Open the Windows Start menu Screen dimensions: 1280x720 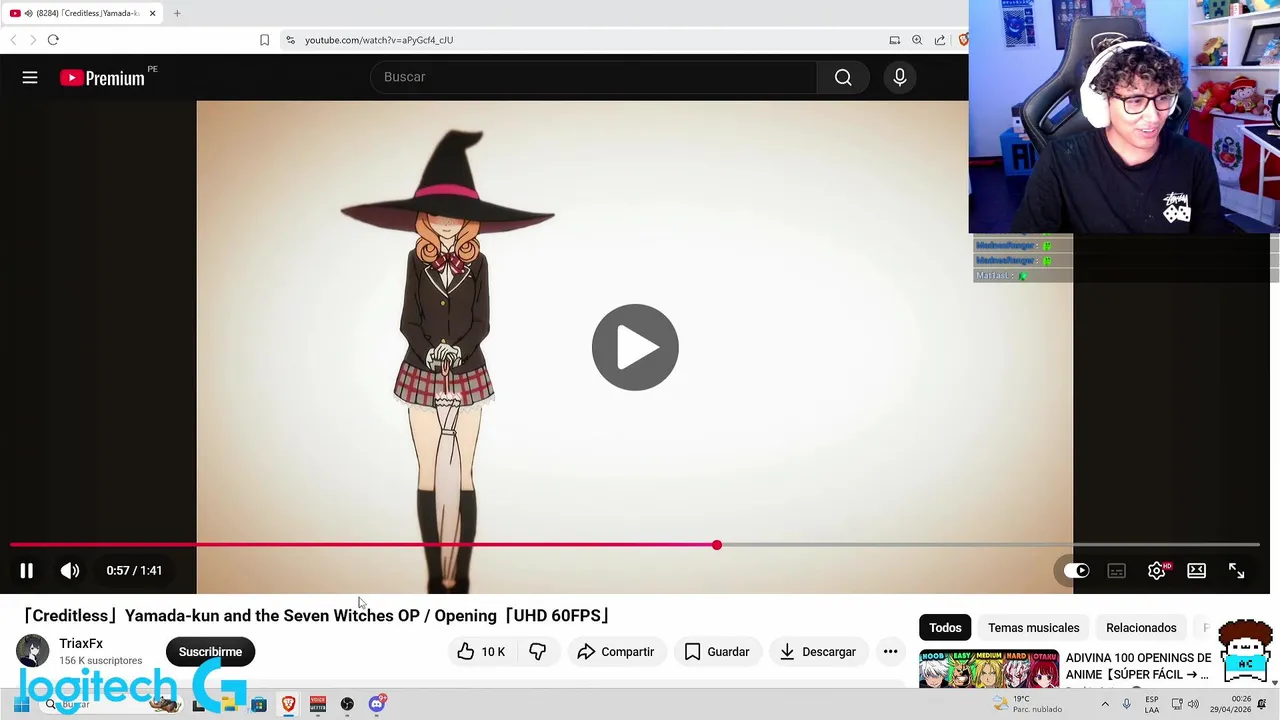tap(21, 704)
